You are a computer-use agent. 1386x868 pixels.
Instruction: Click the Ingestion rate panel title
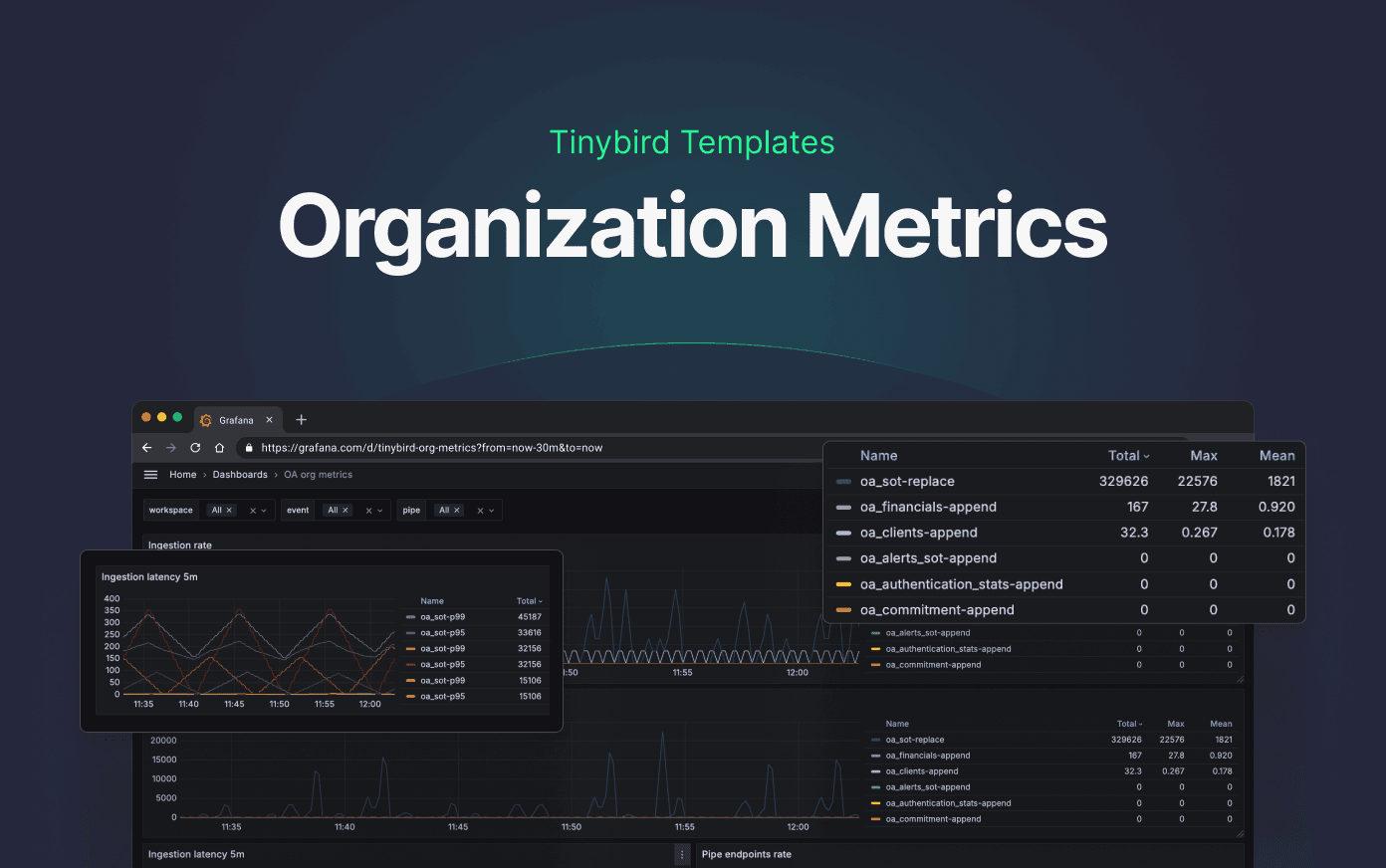point(180,544)
